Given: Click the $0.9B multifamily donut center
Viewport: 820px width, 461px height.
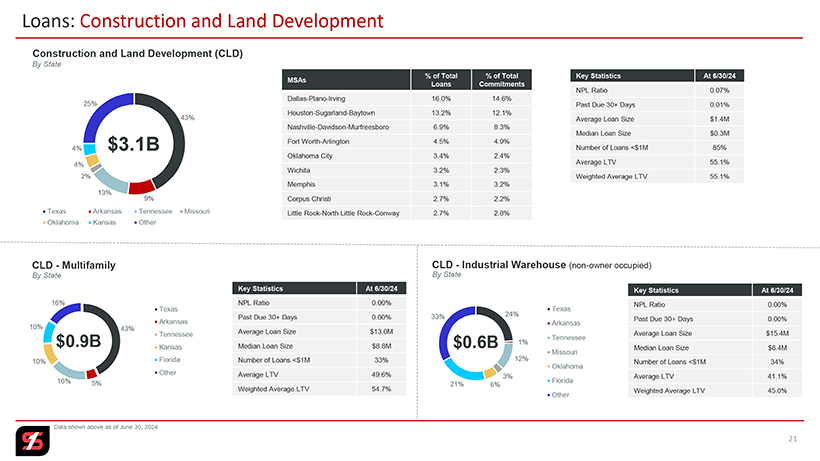Looking at the screenshot, I should pyautogui.click(x=78, y=341).
